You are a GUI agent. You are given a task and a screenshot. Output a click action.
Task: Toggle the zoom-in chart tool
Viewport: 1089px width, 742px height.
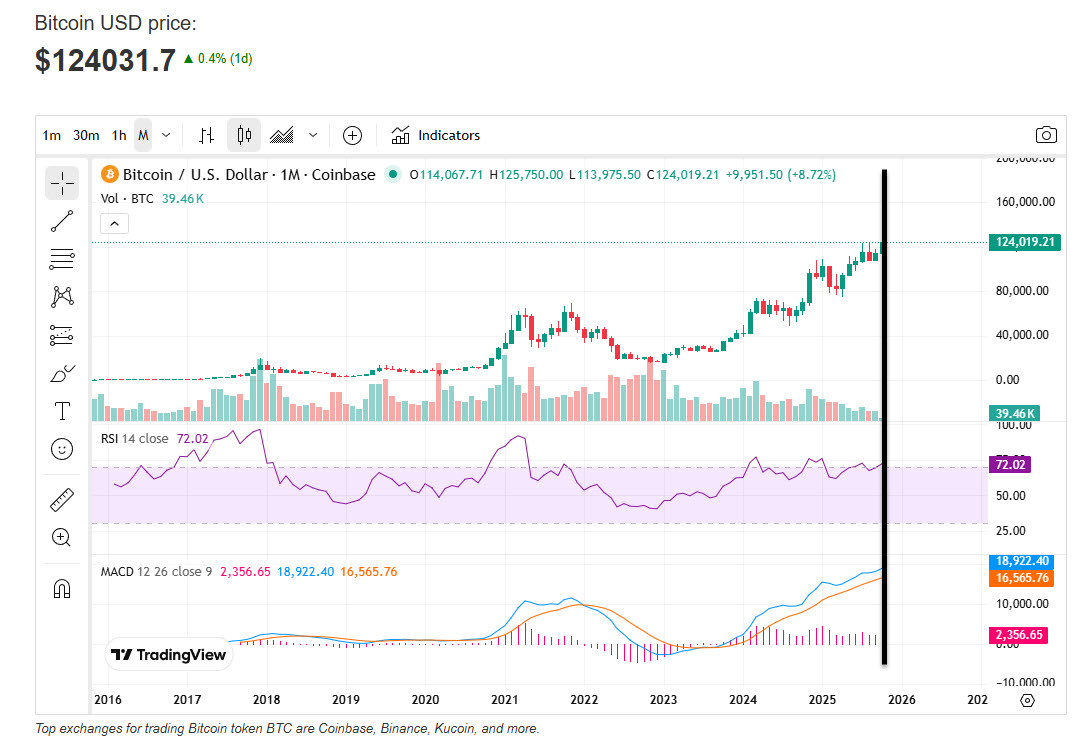click(x=61, y=537)
